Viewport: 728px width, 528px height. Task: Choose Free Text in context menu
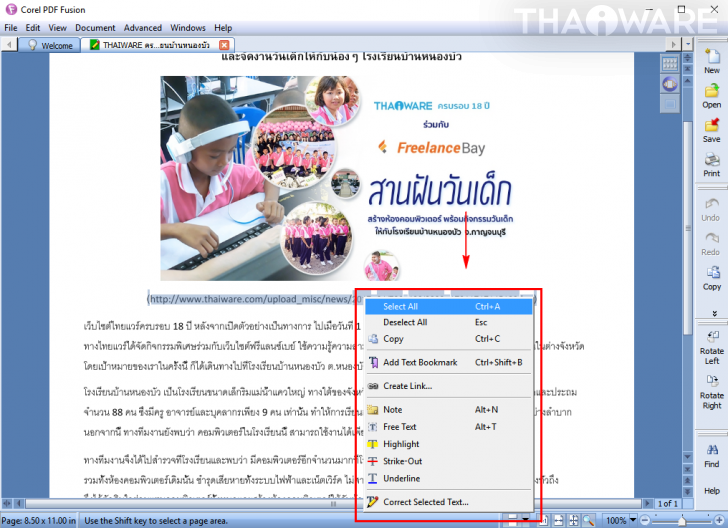448,427
